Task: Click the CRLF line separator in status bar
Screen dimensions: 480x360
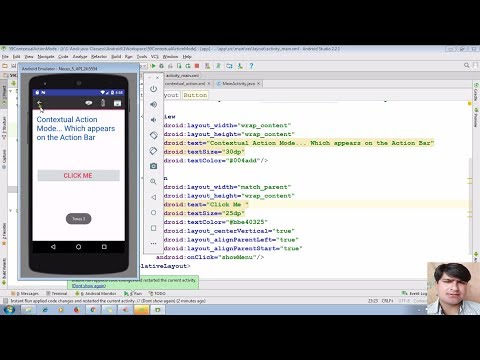Action: click(387, 301)
